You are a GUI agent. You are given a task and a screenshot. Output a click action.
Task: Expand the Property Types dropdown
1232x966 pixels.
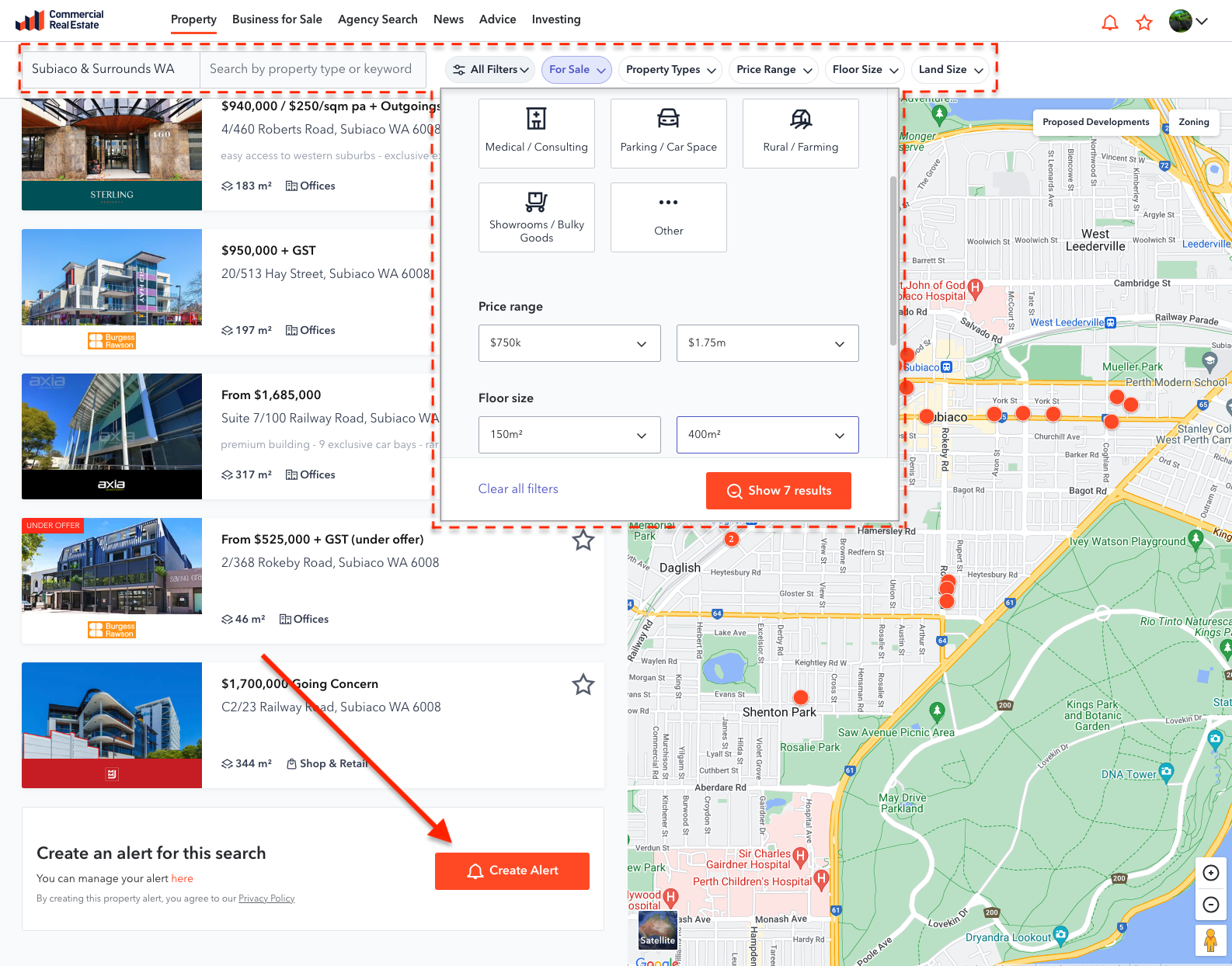[x=670, y=70]
